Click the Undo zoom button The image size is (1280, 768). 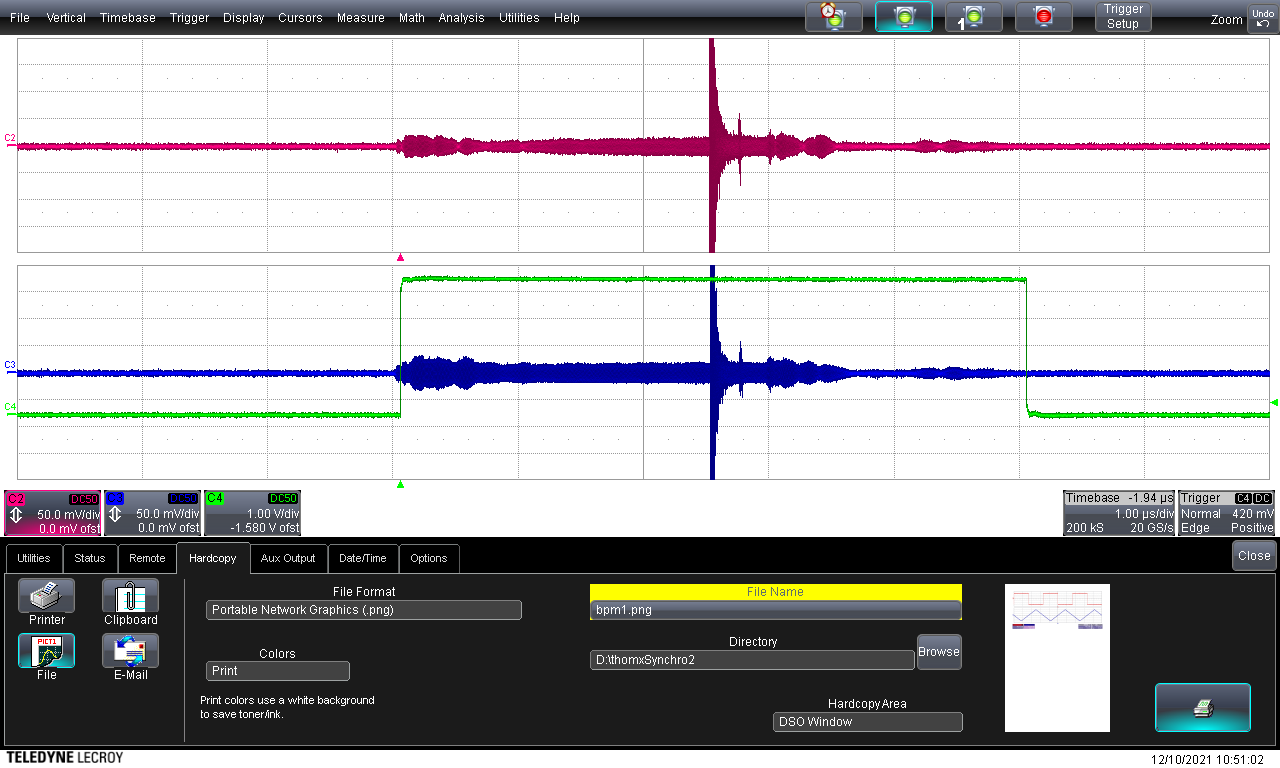pos(1261,18)
